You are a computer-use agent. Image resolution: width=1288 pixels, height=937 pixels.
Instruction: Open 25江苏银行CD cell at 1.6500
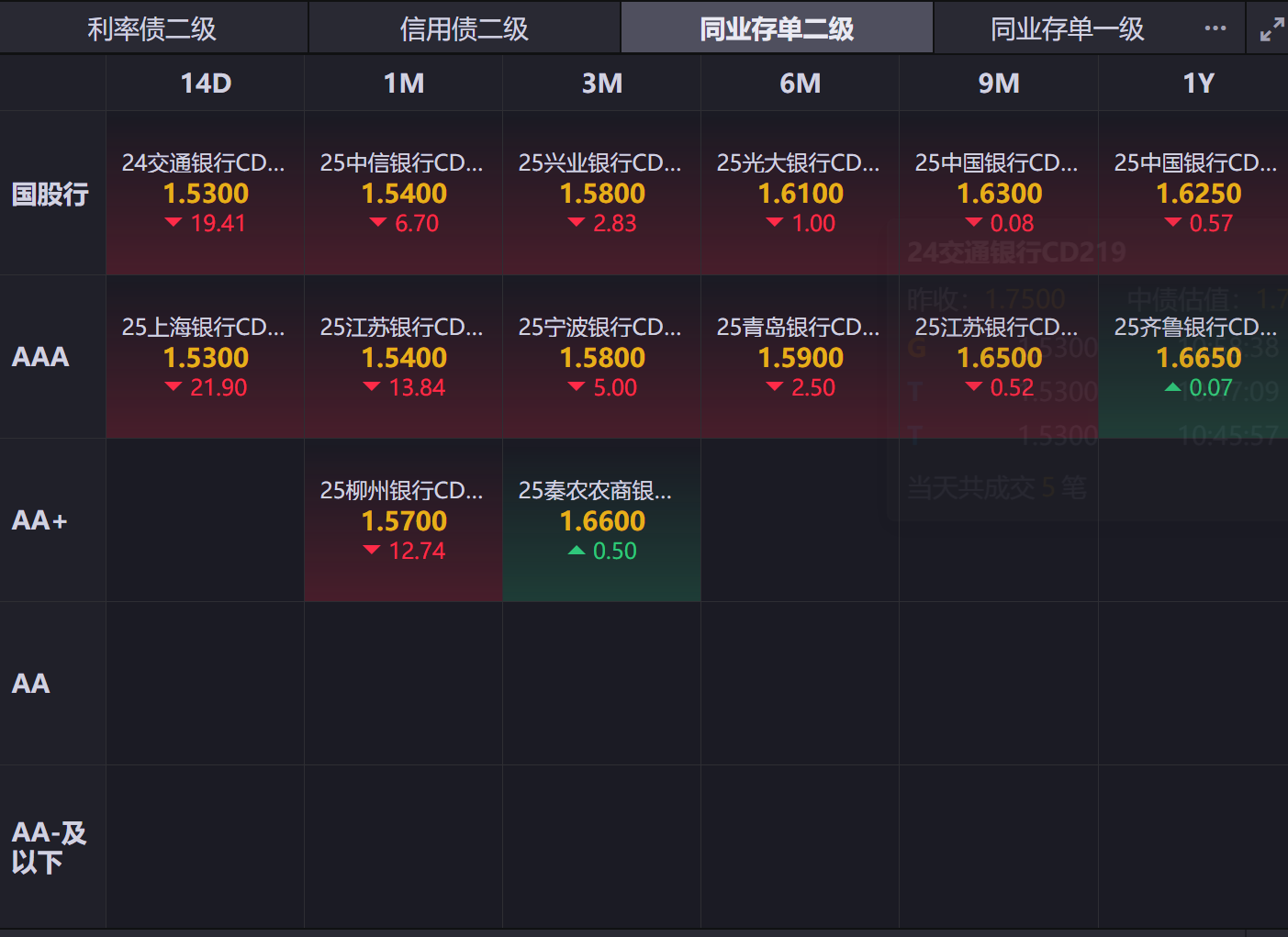[x=999, y=357]
